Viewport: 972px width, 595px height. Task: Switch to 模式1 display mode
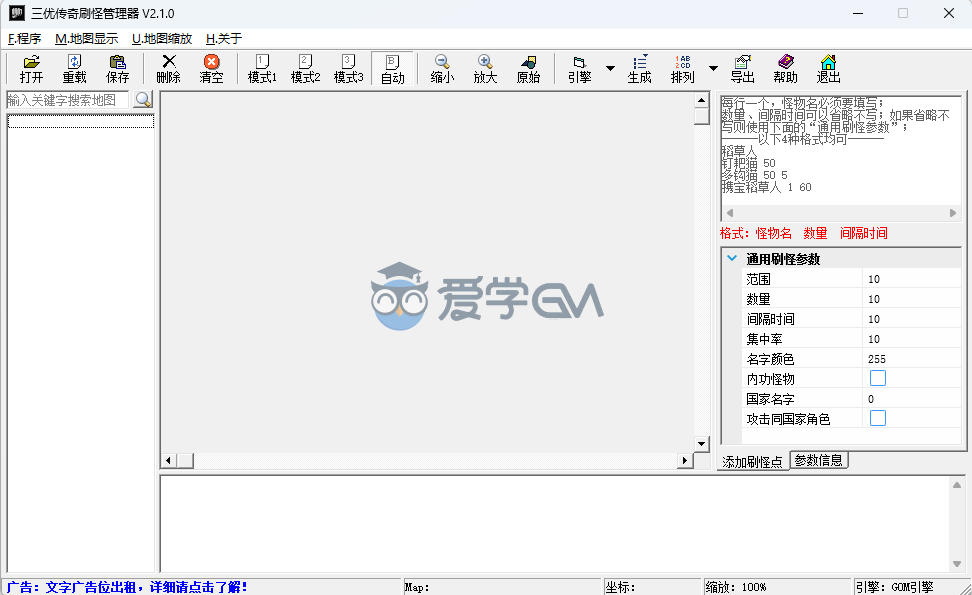[262, 69]
